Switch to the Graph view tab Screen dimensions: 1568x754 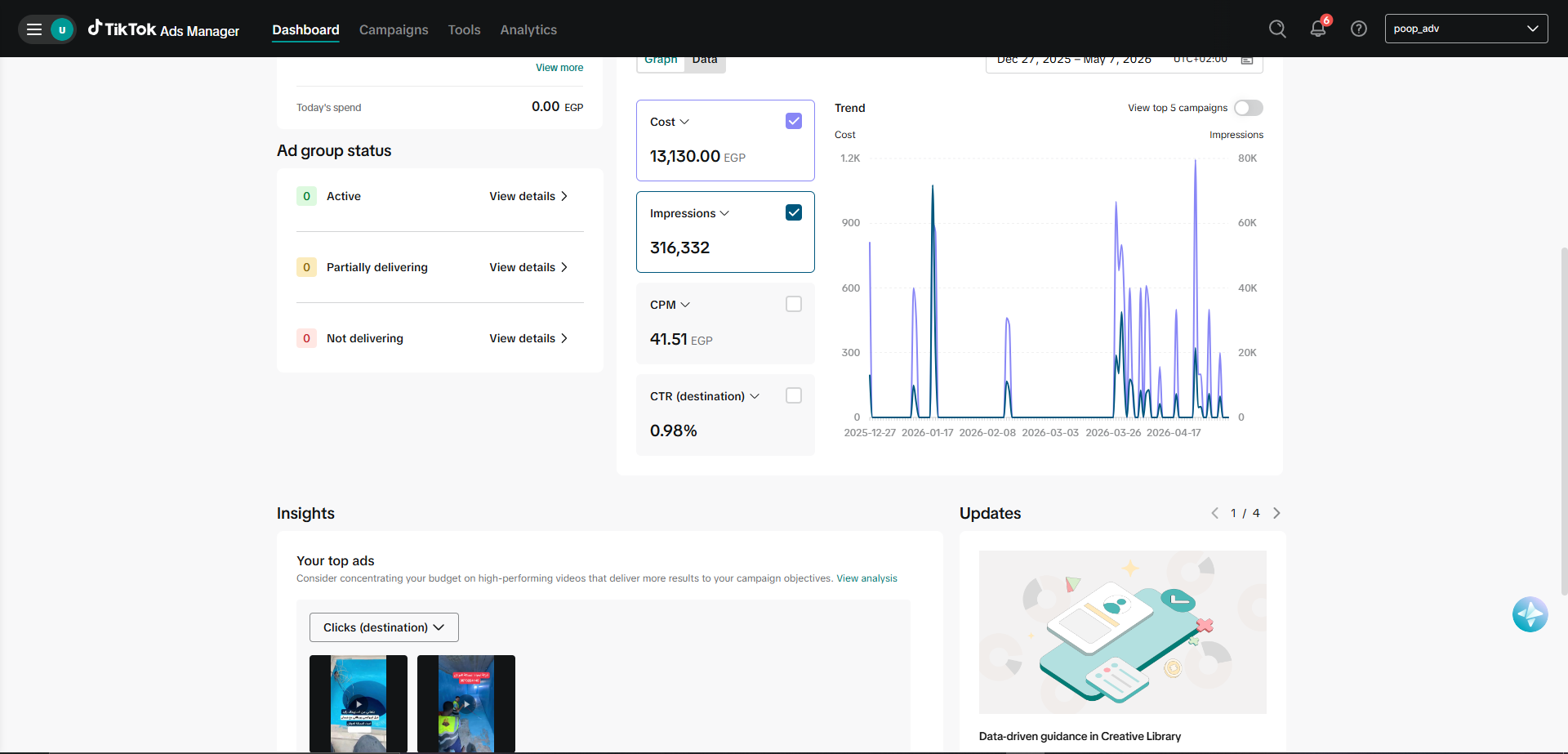(661, 62)
